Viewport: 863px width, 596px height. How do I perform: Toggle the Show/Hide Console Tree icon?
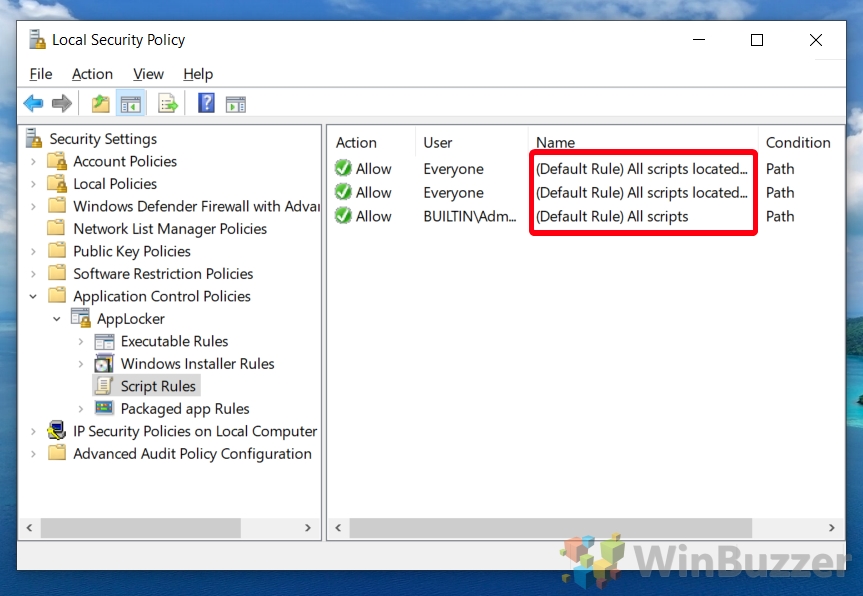point(130,103)
